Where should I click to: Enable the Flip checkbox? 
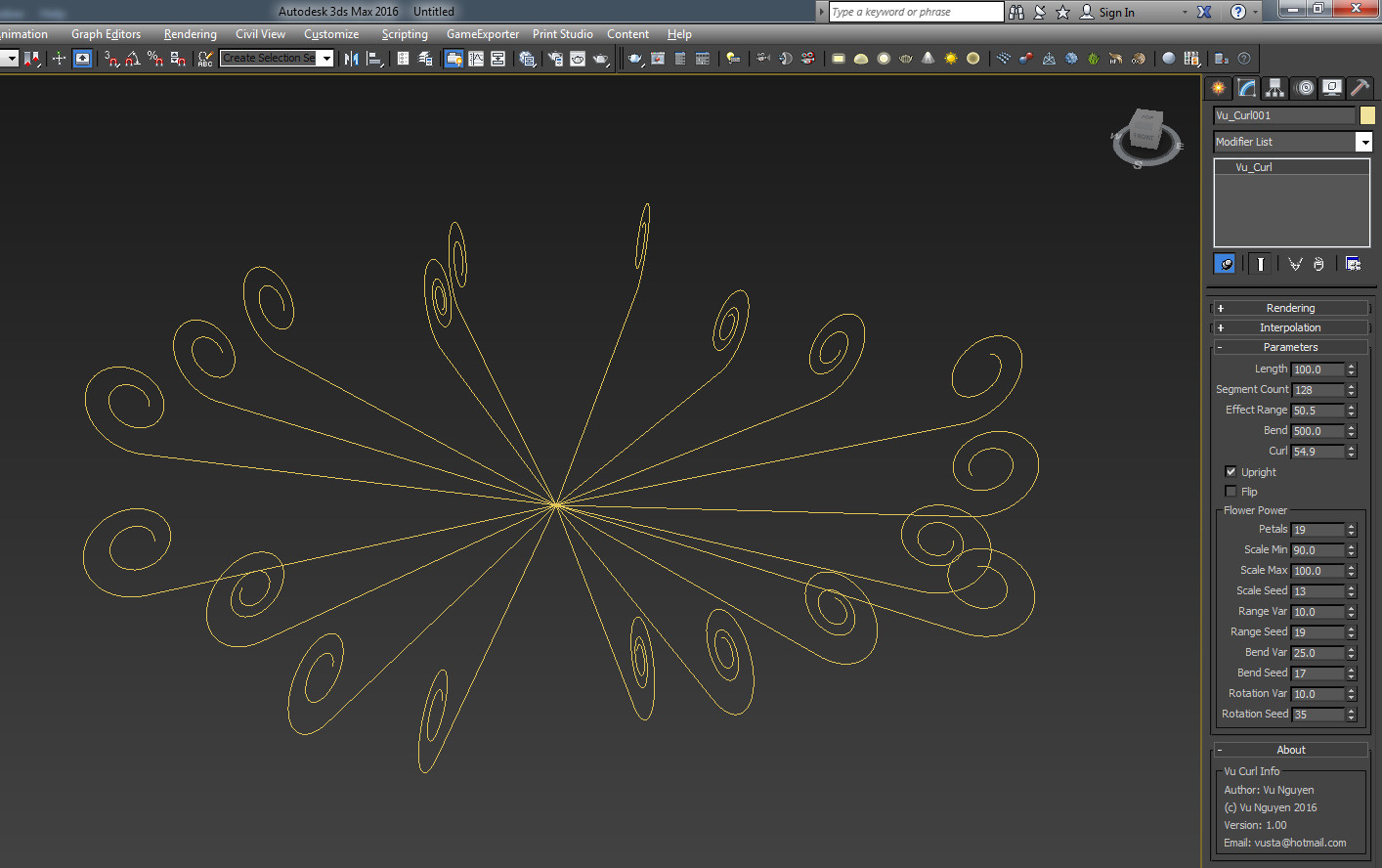(x=1231, y=491)
